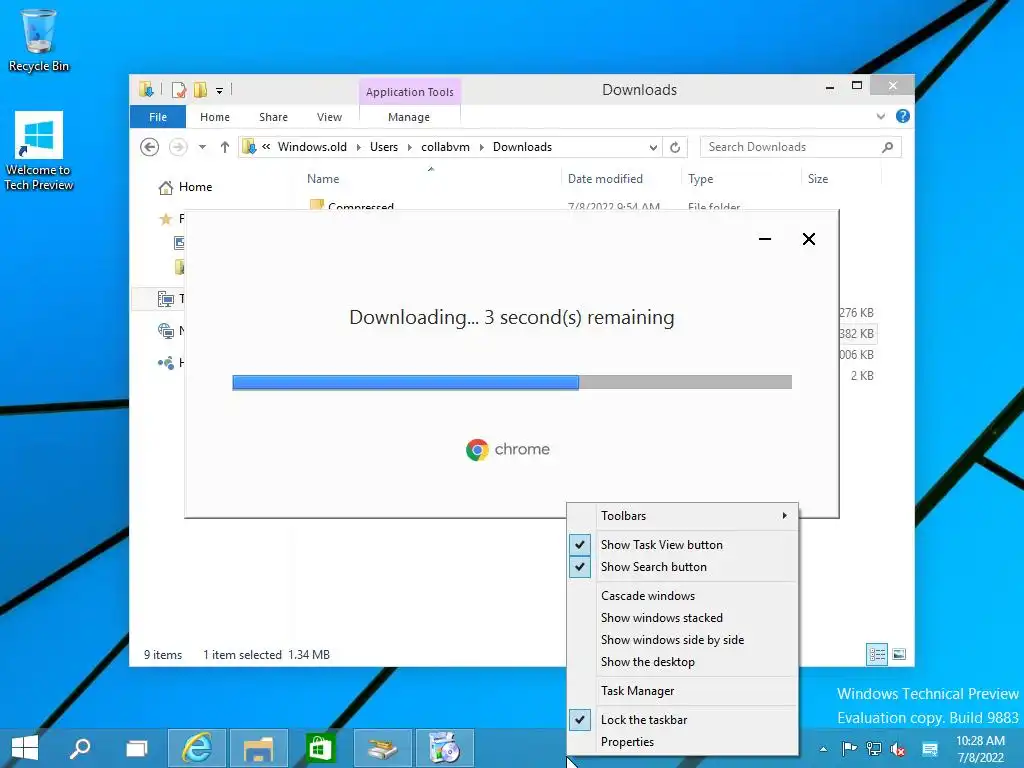Click Users in address breadcrumb
This screenshot has height=768, width=1024.
pyautogui.click(x=384, y=147)
